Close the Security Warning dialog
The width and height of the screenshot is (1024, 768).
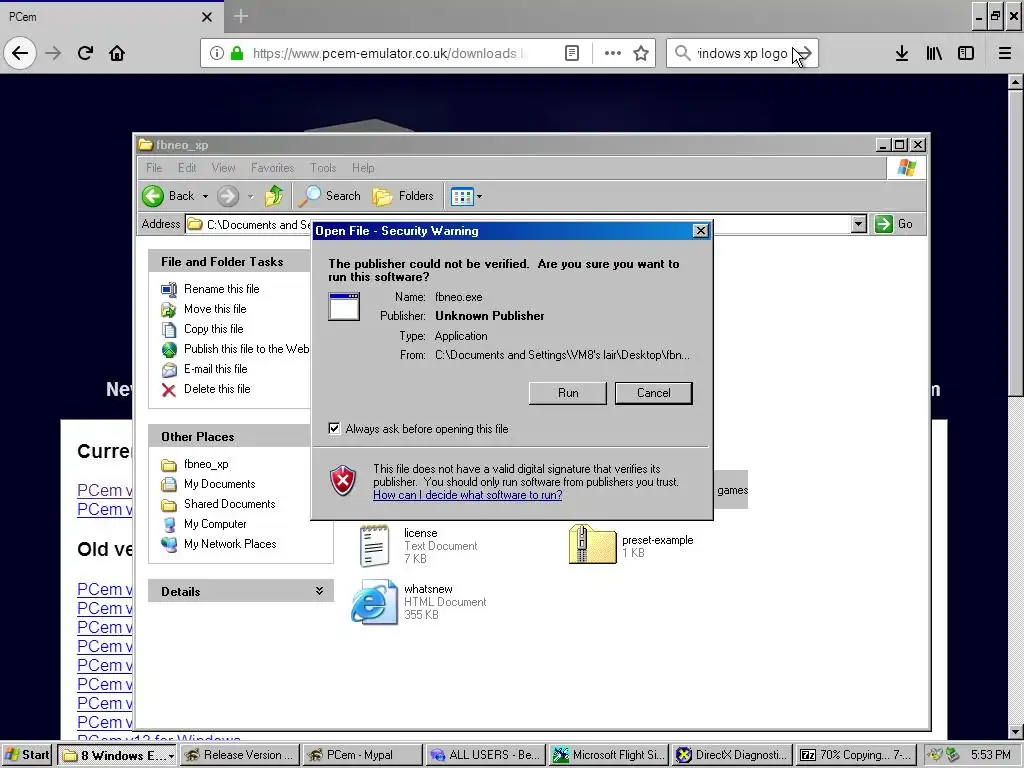tap(700, 231)
